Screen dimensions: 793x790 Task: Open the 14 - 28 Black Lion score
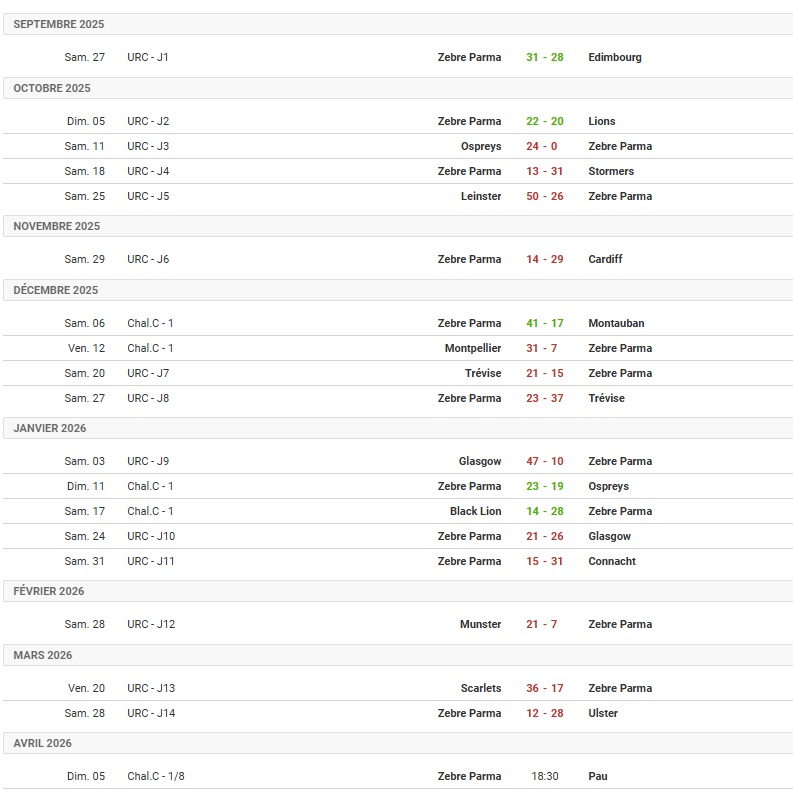tap(544, 511)
